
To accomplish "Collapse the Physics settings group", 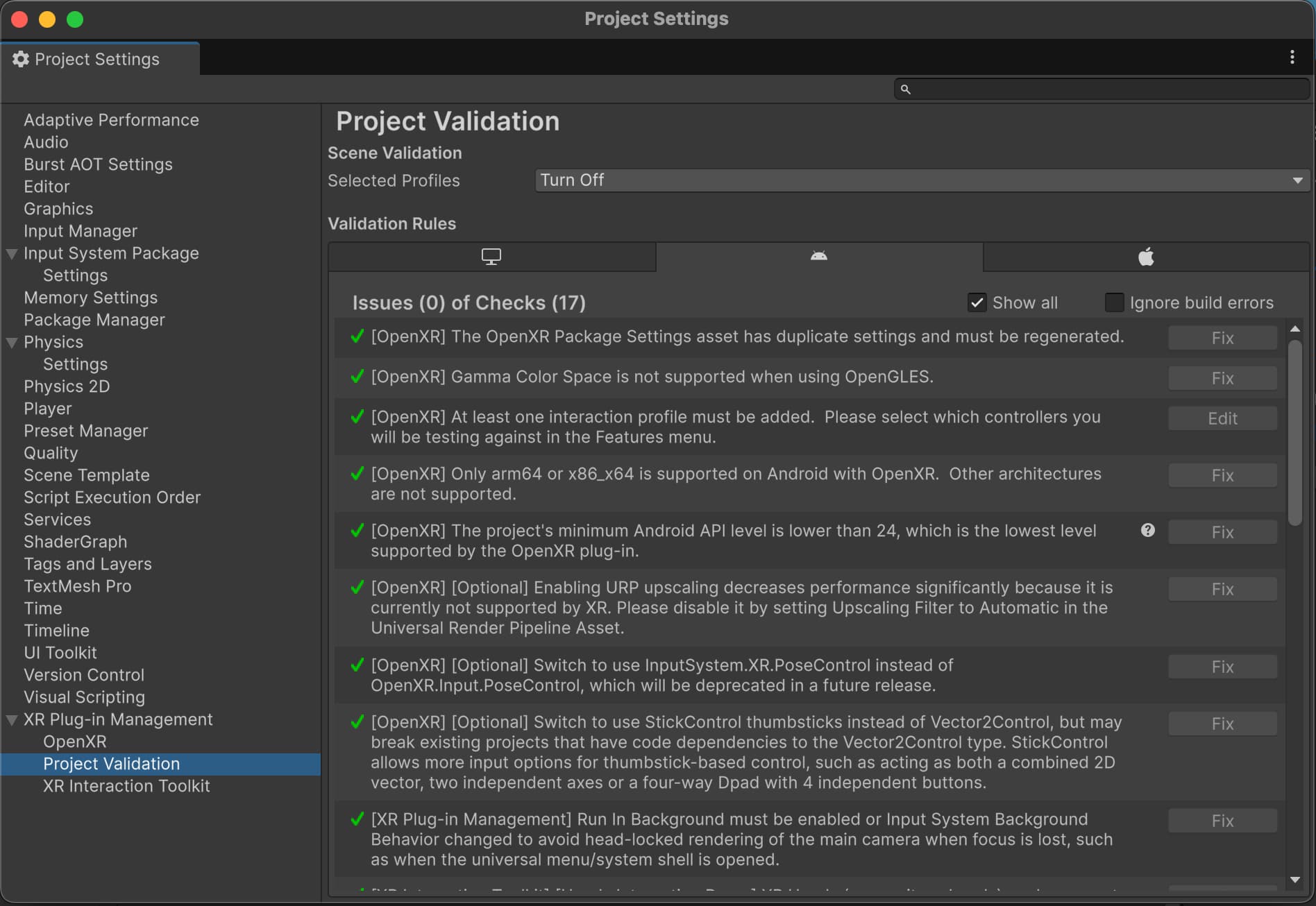I will tap(12, 343).
